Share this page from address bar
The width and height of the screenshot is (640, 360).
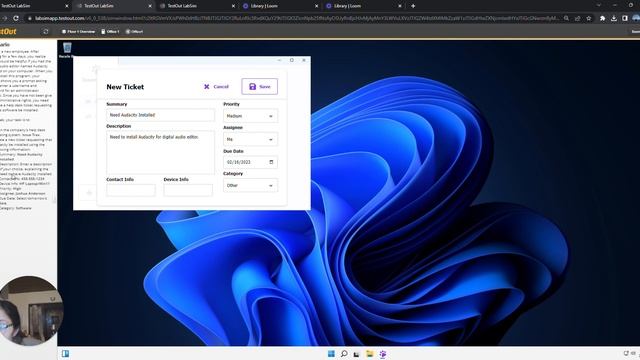tap(578, 18)
